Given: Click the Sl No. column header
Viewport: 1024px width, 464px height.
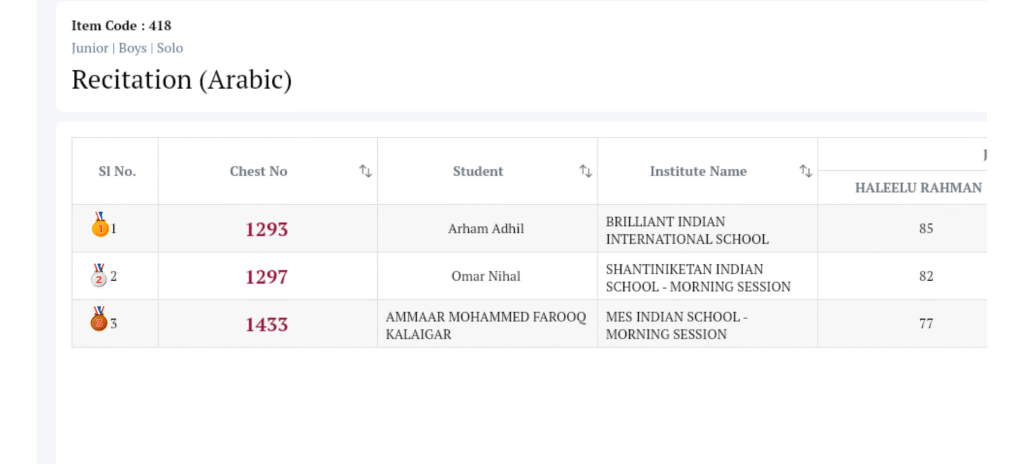Looking at the screenshot, I should [x=117, y=171].
